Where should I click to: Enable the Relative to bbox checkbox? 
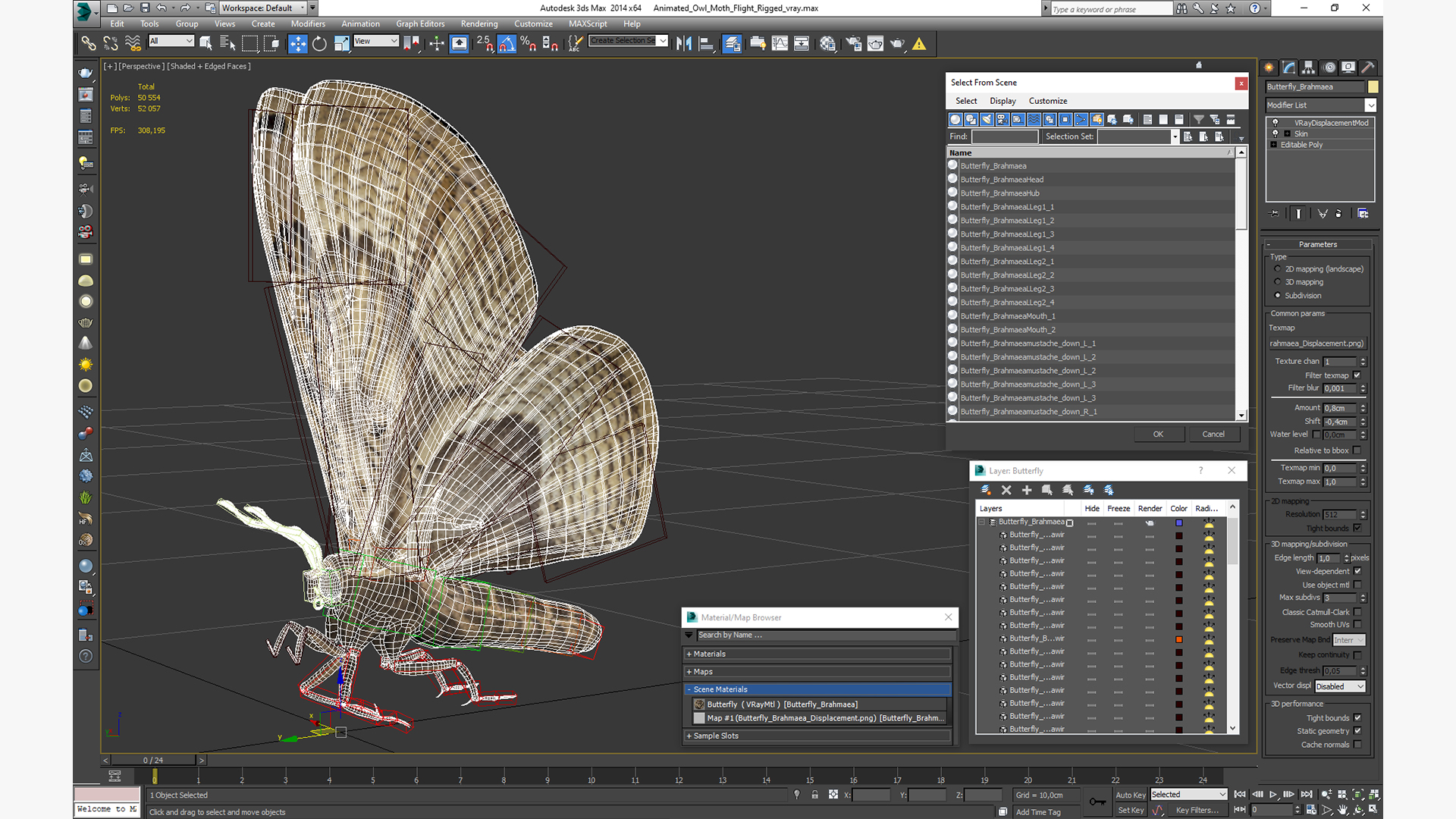coord(1357,450)
